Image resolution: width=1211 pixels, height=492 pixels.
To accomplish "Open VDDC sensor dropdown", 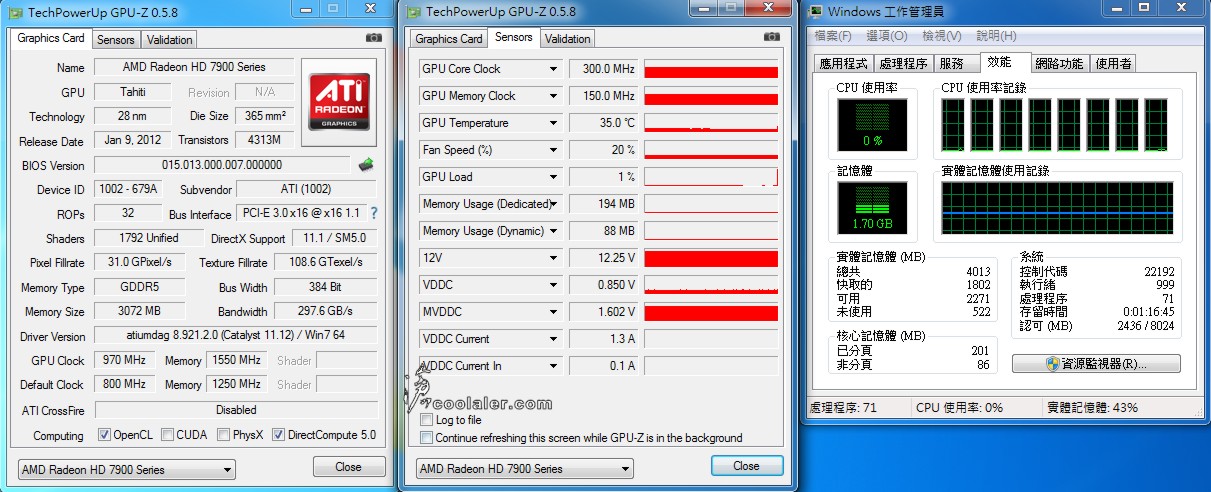I will (x=553, y=285).
